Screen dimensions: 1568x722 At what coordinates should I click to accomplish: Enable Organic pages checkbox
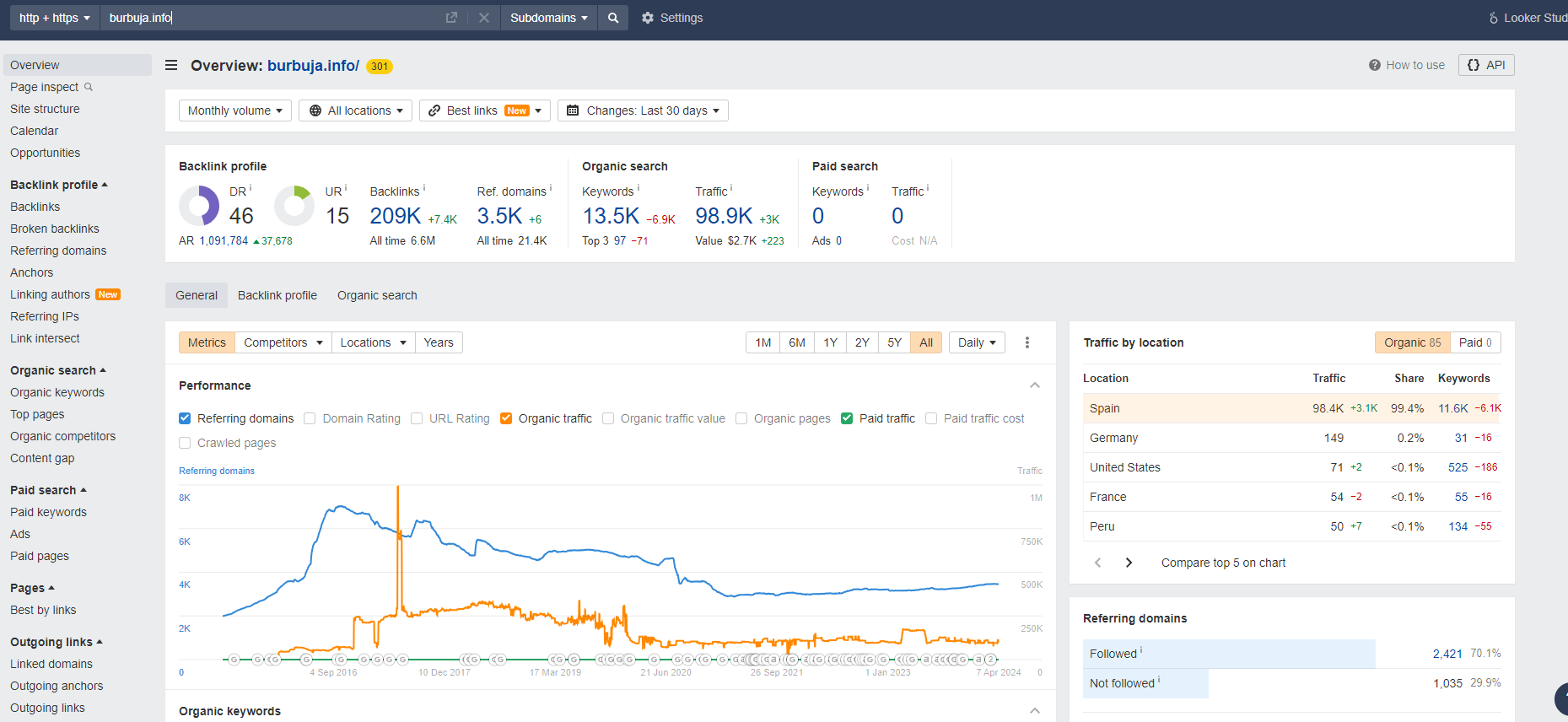tap(741, 418)
